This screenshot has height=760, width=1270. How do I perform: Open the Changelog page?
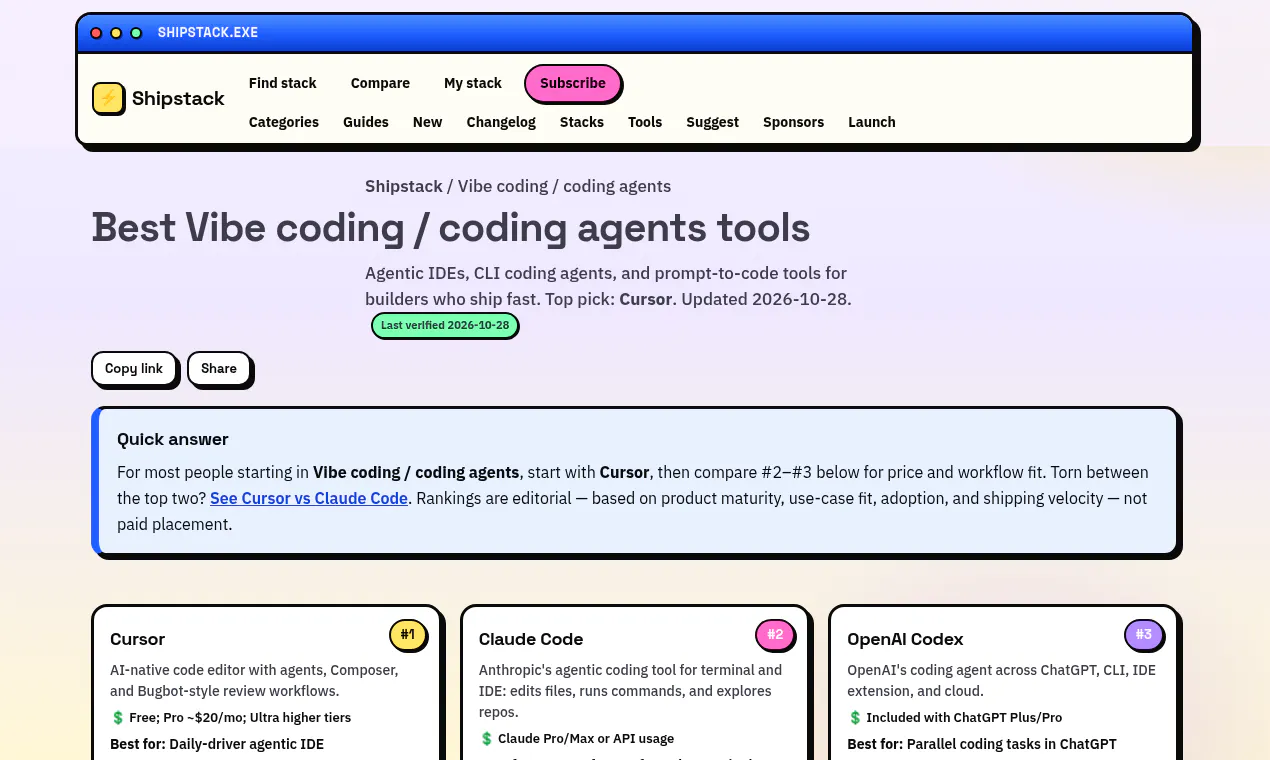(501, 122)
